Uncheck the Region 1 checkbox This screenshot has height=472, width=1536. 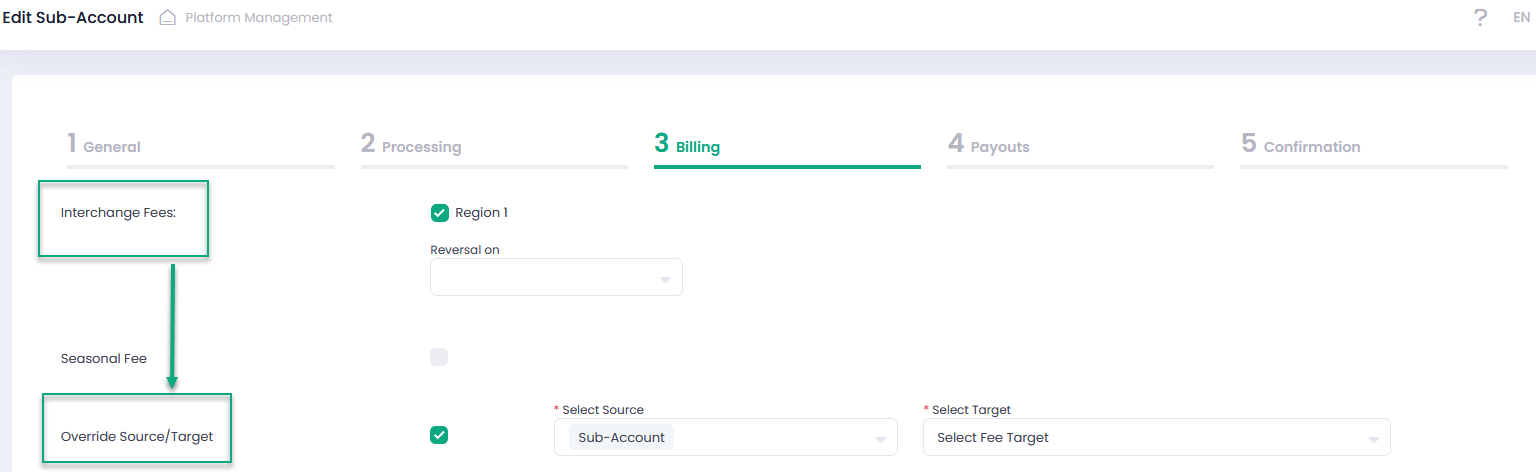pyautogui.click(x=439, y=213)
